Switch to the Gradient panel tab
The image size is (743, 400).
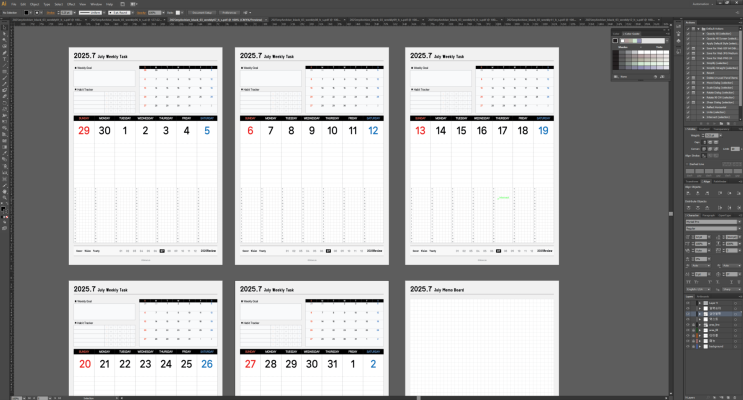[704, 129]
